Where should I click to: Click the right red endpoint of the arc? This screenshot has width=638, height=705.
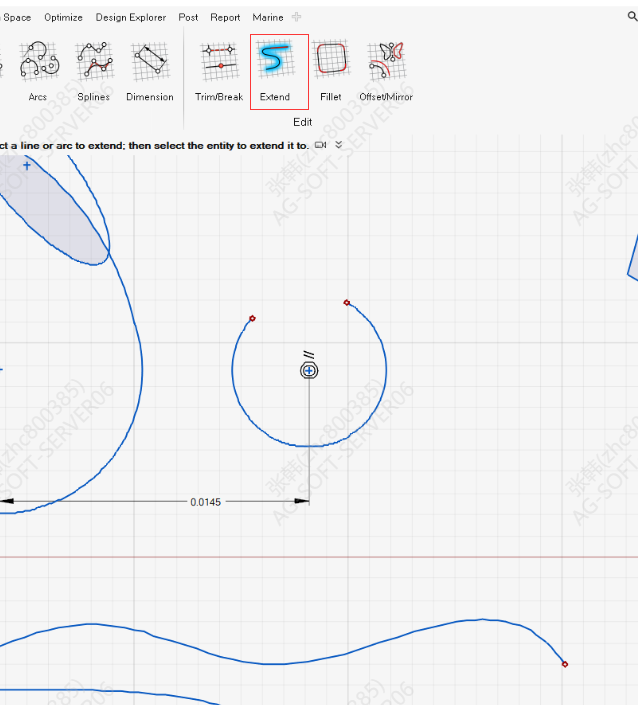(x=347, y=302)
